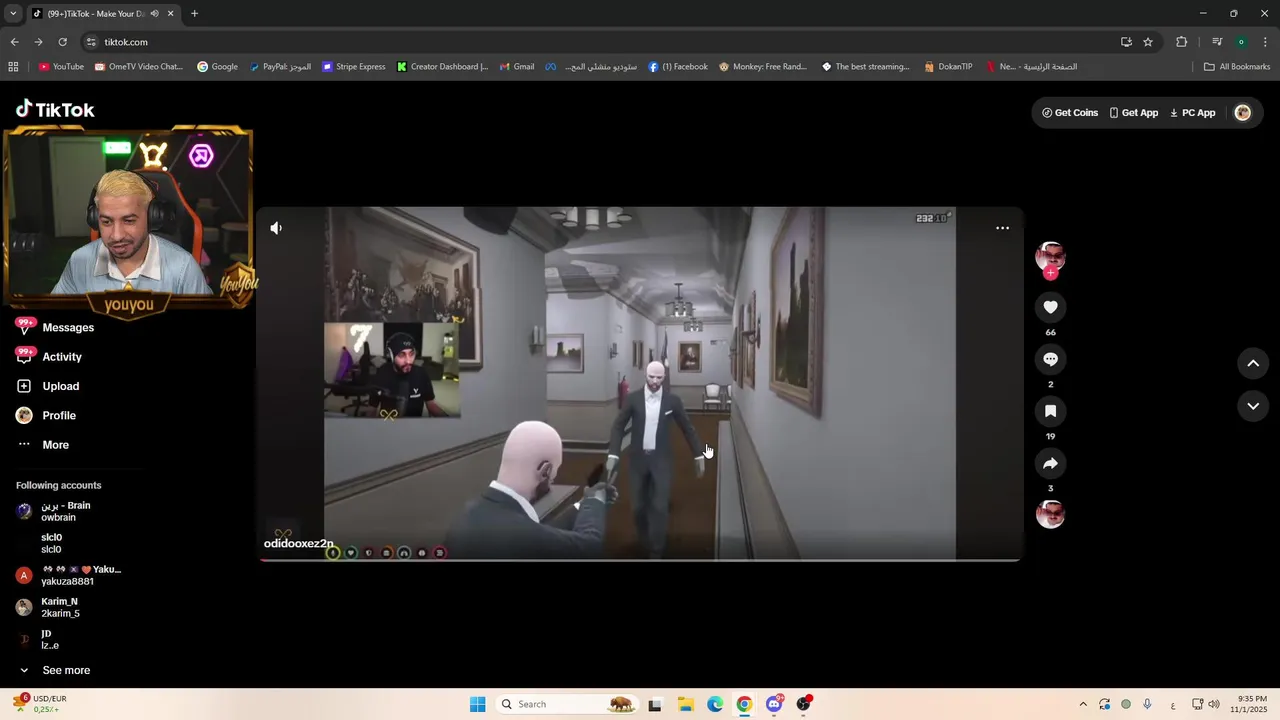Bookmark the video to favorites
Viewport: 1280px width, 720px height.
(1050, 411)
